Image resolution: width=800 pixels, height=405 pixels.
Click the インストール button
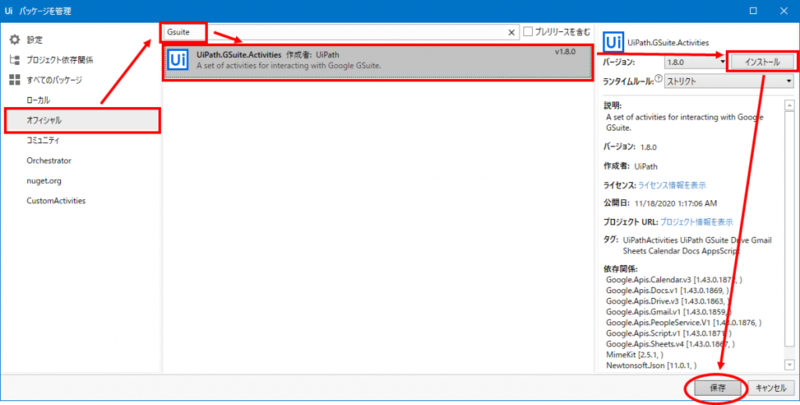[762, 62]
